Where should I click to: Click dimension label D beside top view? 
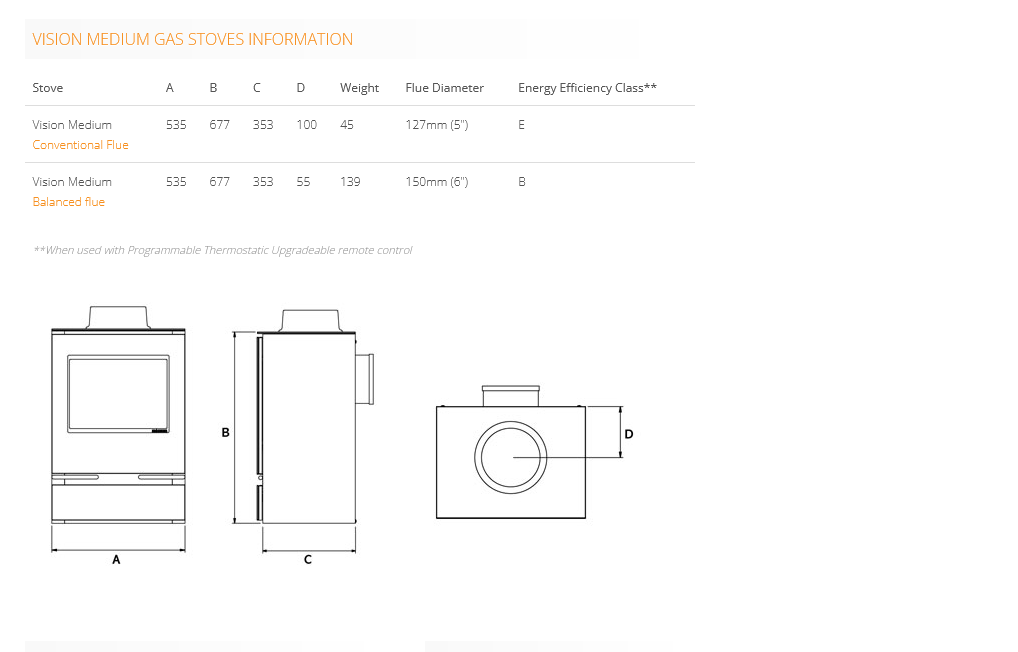pyautogui.click(x=629, y=434)
